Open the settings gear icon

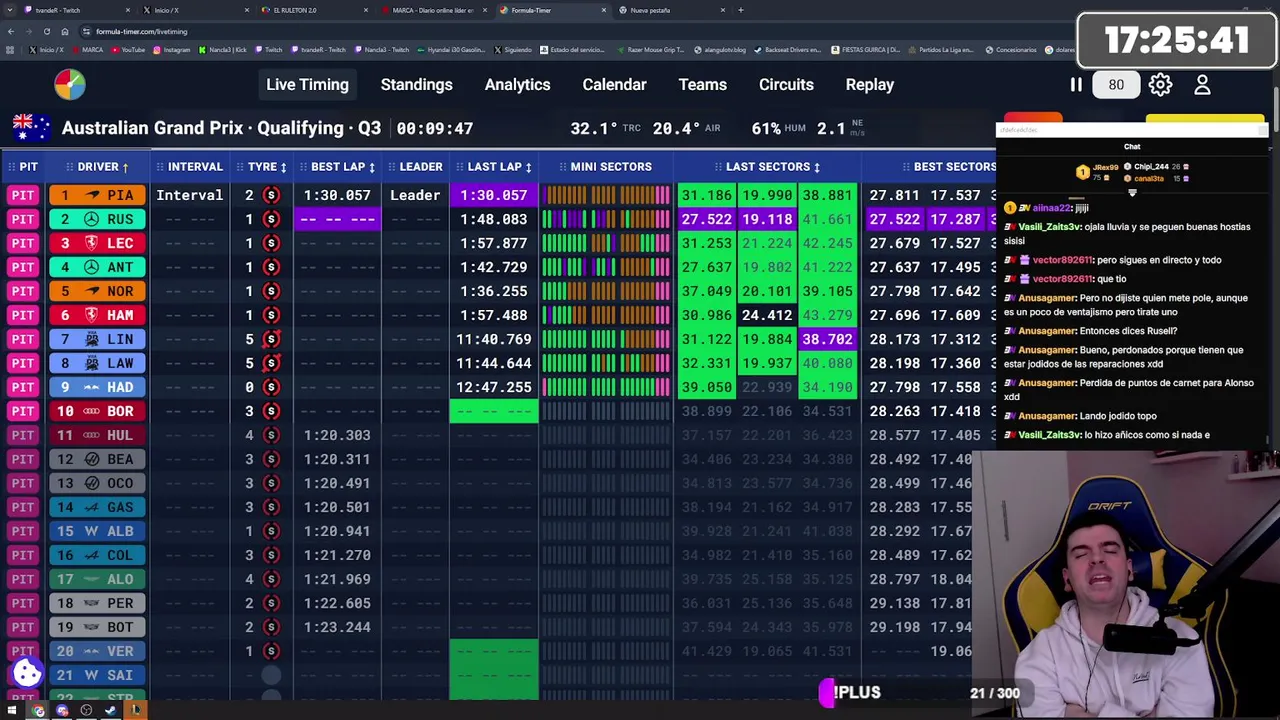click(x=1160, y=85)
